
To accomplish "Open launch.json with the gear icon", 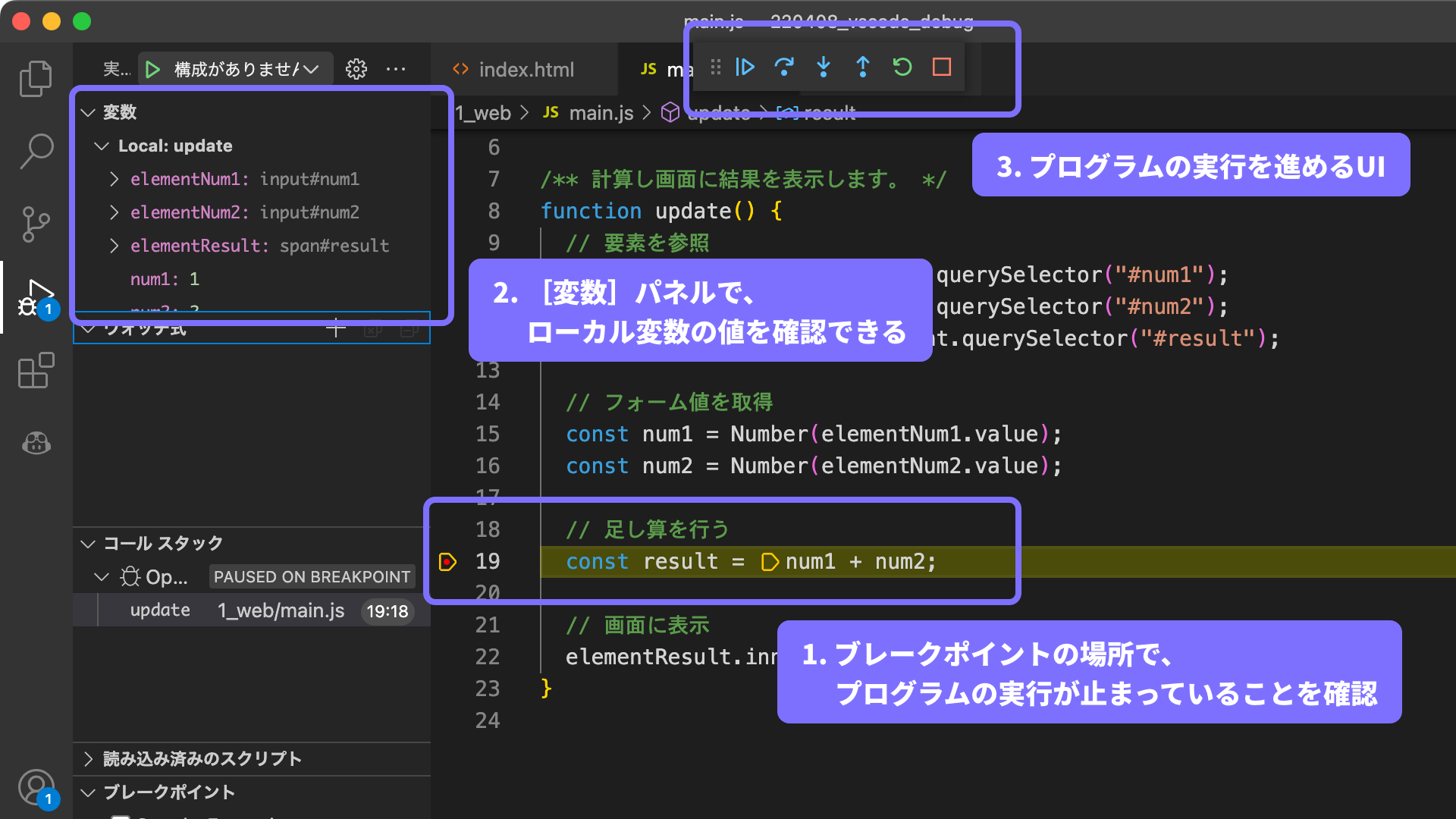I will point(356,70).
